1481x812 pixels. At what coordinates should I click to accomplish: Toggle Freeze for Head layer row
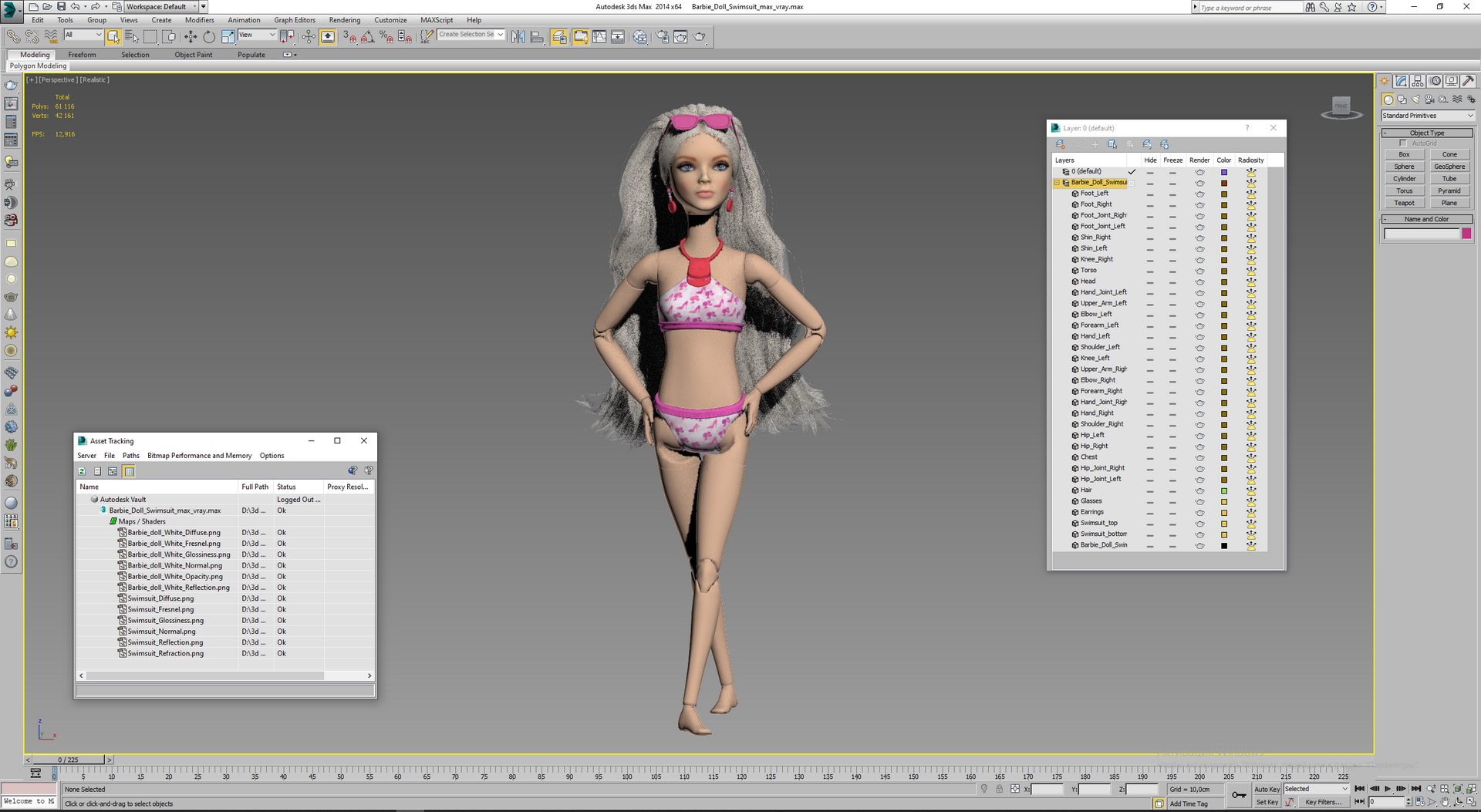click(1172, 281)
